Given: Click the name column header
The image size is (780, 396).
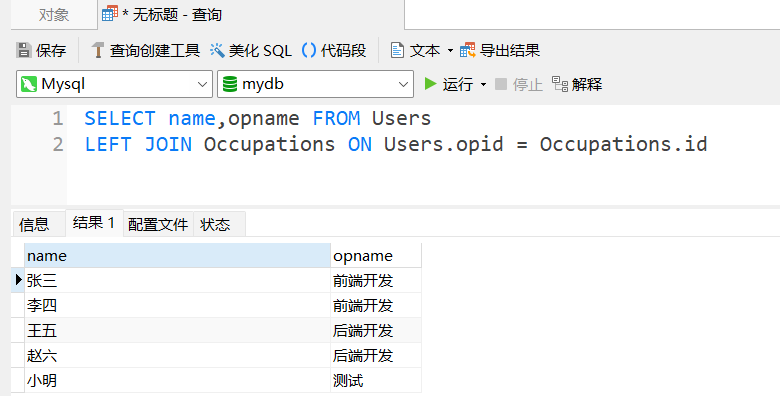Looking at the screenshot, I should pos(178,256).
